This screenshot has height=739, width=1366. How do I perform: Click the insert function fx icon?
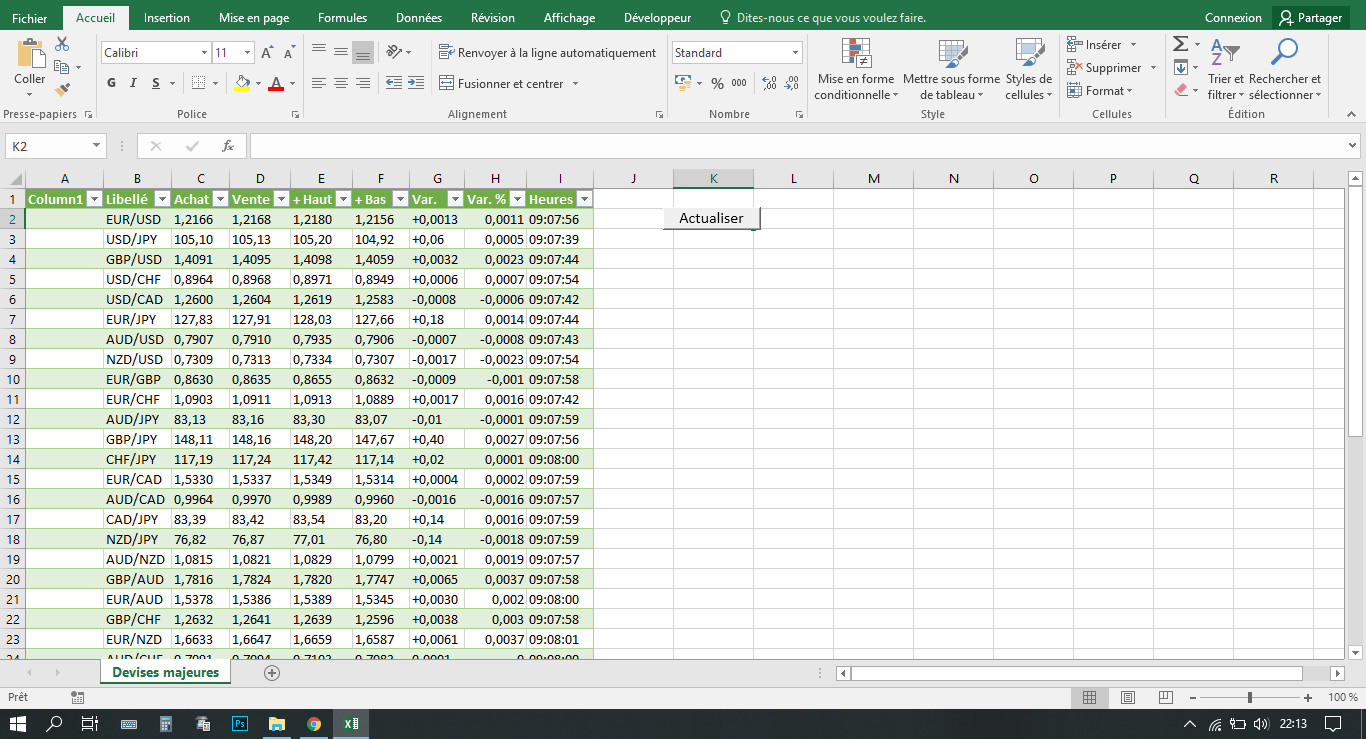[228, 146]
